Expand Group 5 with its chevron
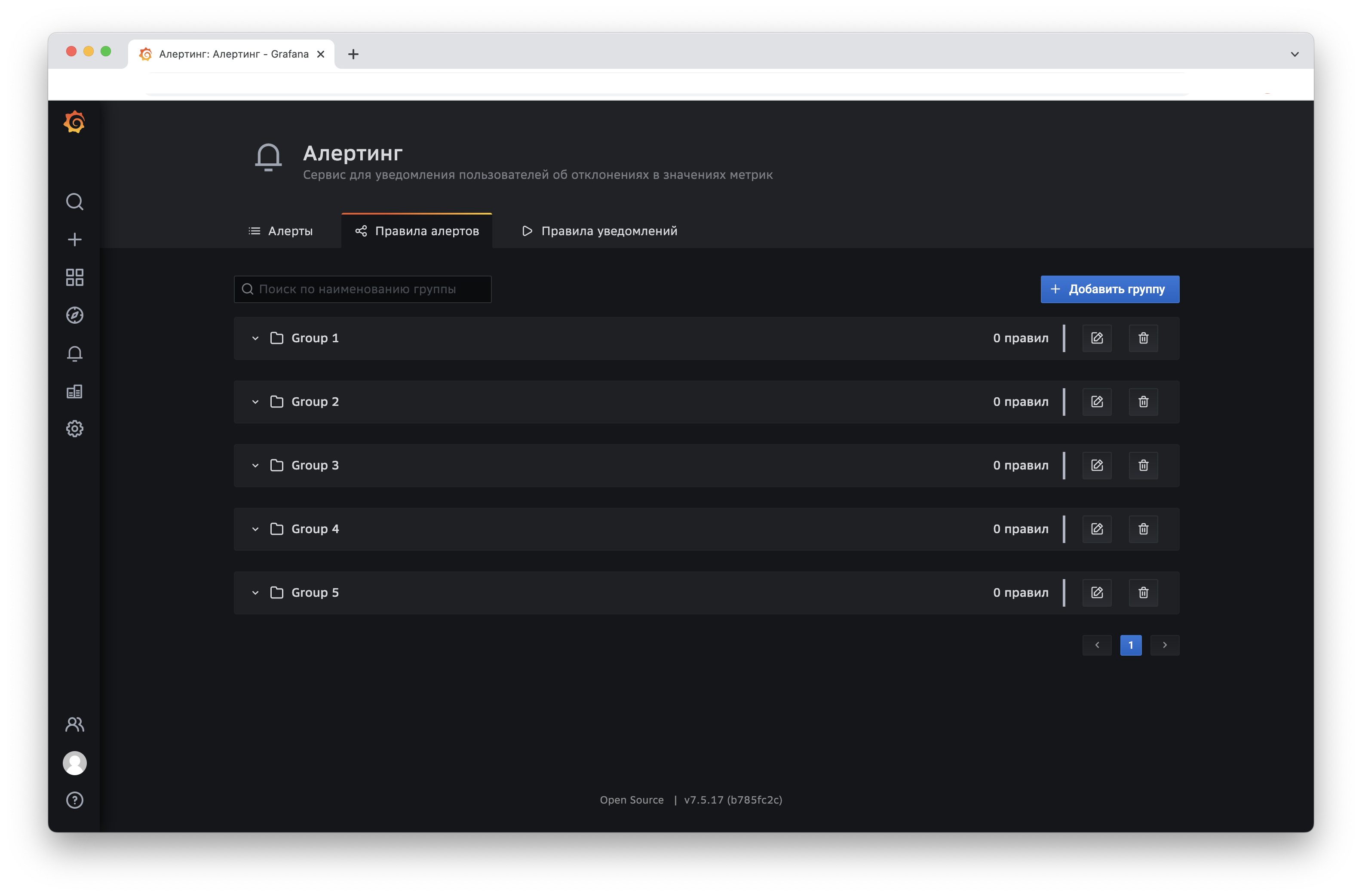The height and width of the screenshot is (896, 1362). coord(255,592)
